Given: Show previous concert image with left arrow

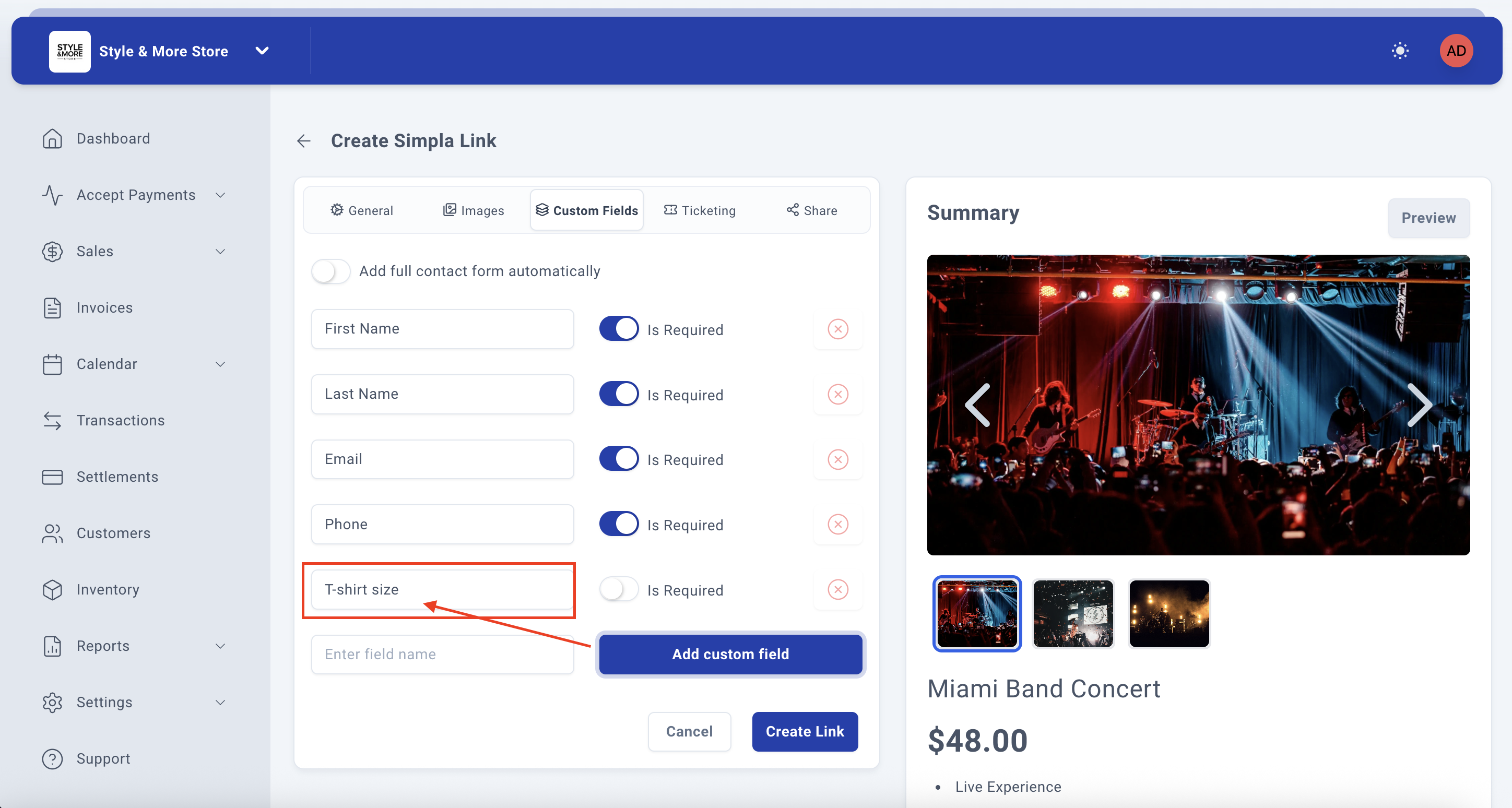Looking at the screenshot, I should tap(978, 405).
